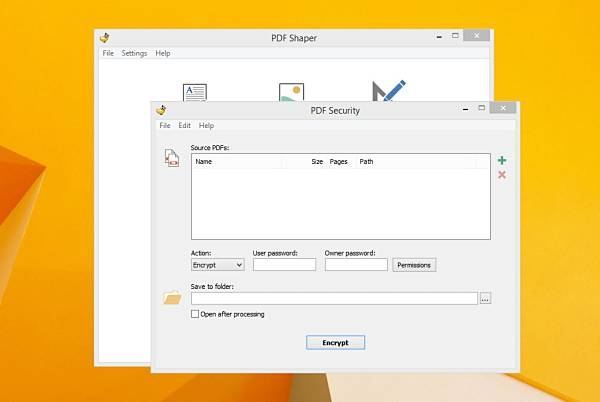Open Help menu in PDF Security
This screenshot has width=600, height=402.
point(206,125)
